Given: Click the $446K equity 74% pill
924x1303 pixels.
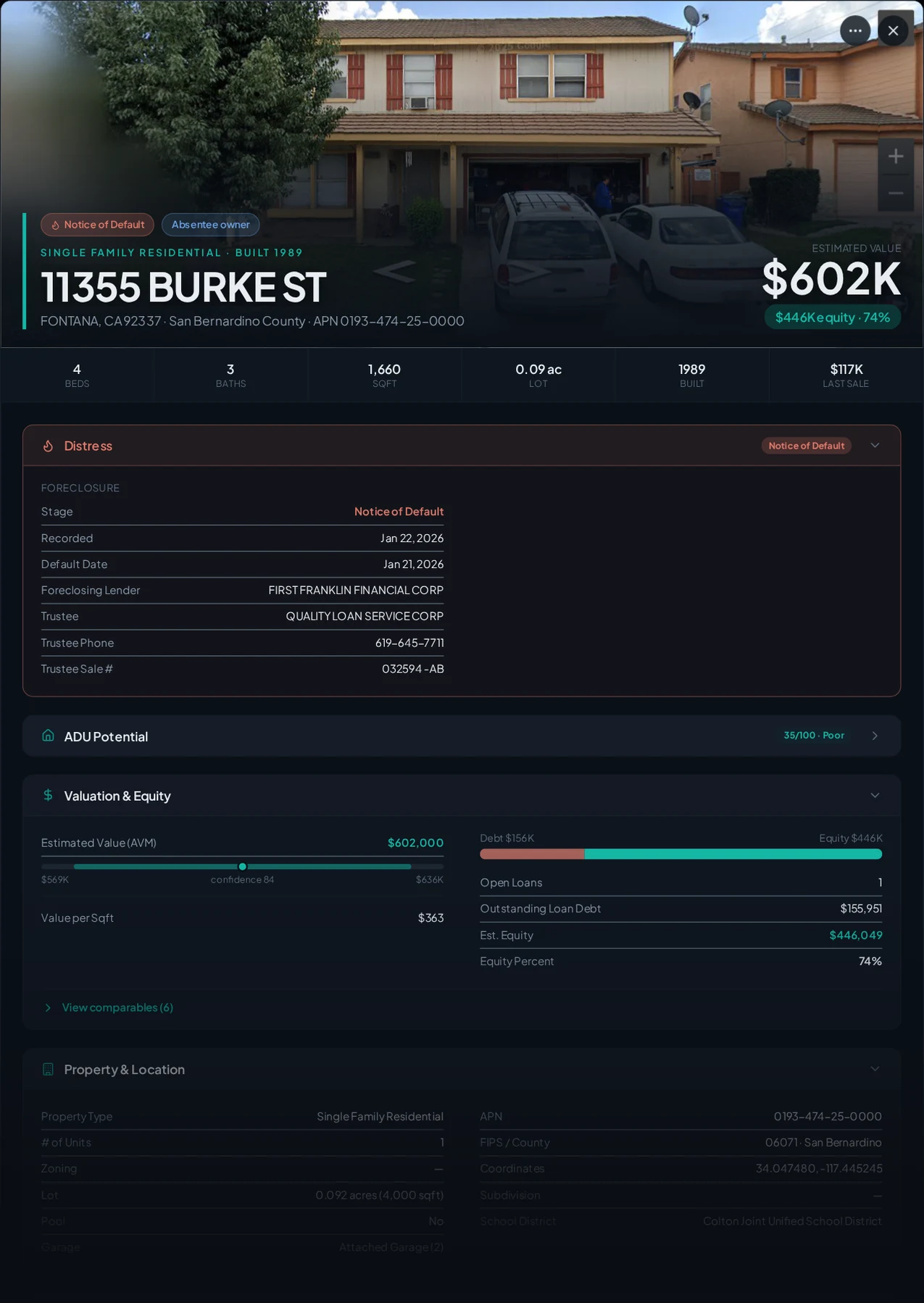Looking at the screenshot, I should coord(832,317).
